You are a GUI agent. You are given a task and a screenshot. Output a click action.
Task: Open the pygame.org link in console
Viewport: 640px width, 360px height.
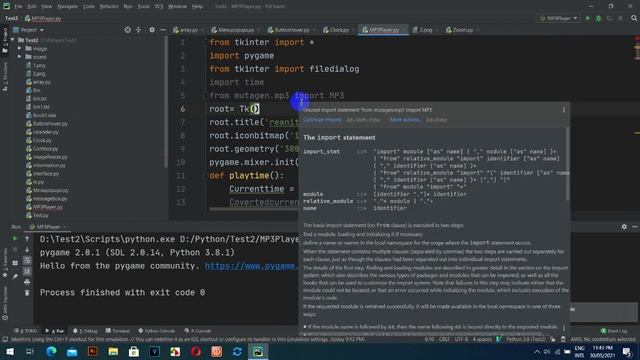[251, 266]
